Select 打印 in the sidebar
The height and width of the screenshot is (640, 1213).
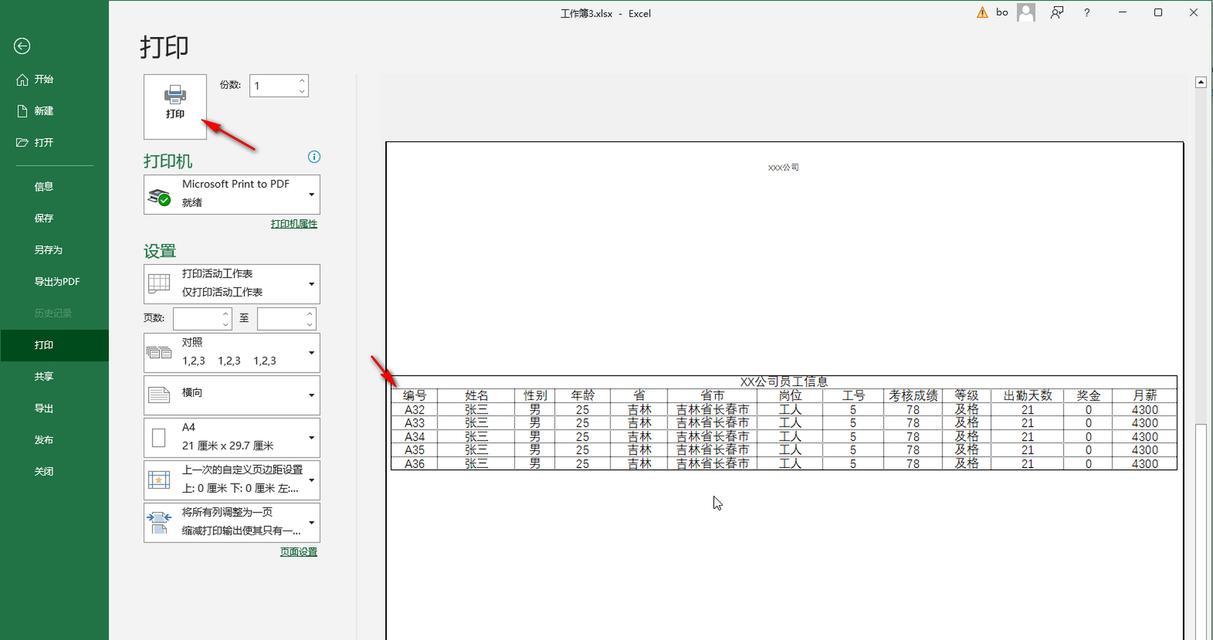coord(54,345)
